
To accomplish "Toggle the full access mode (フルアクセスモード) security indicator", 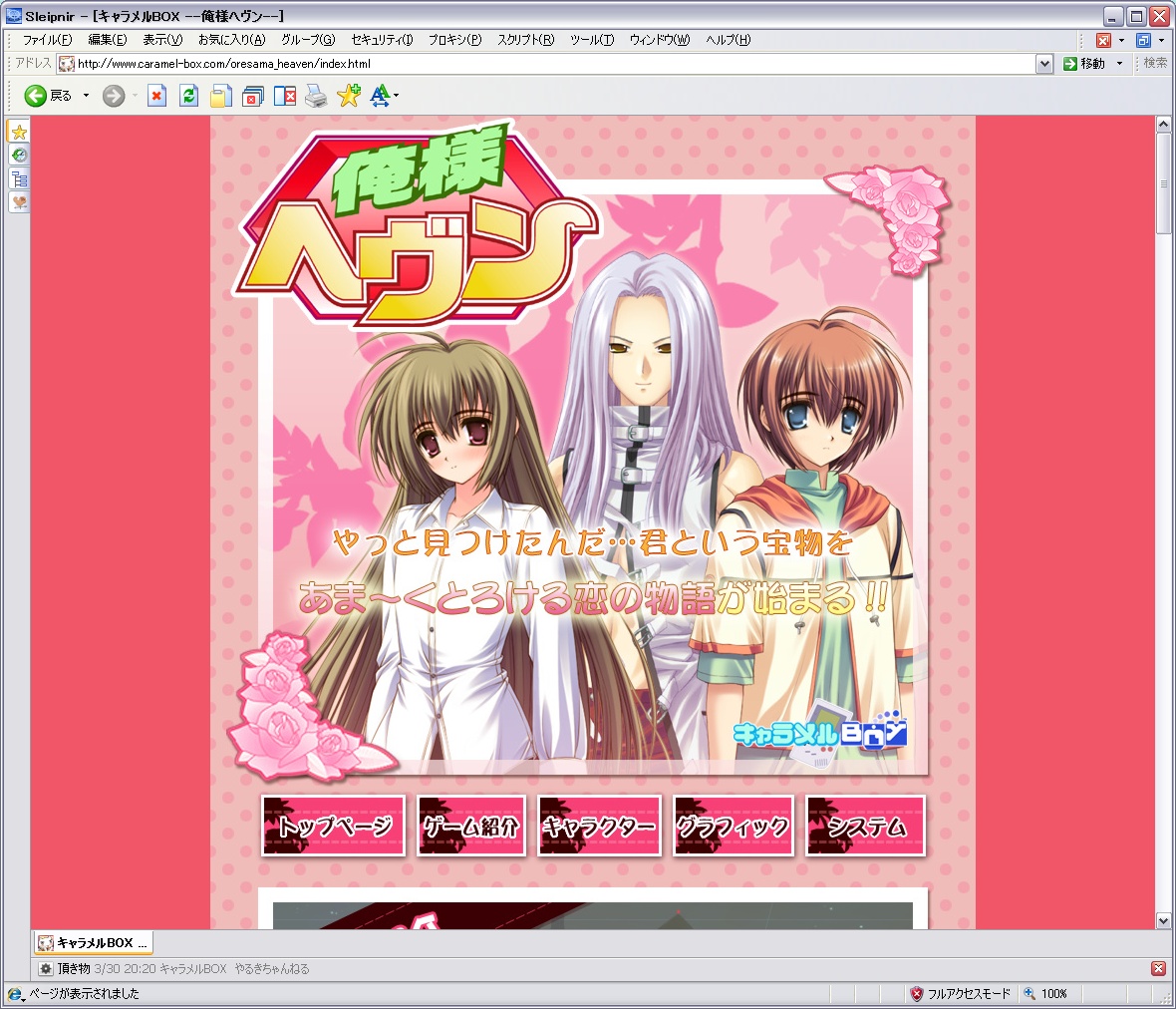I will (x=959, y=994).
